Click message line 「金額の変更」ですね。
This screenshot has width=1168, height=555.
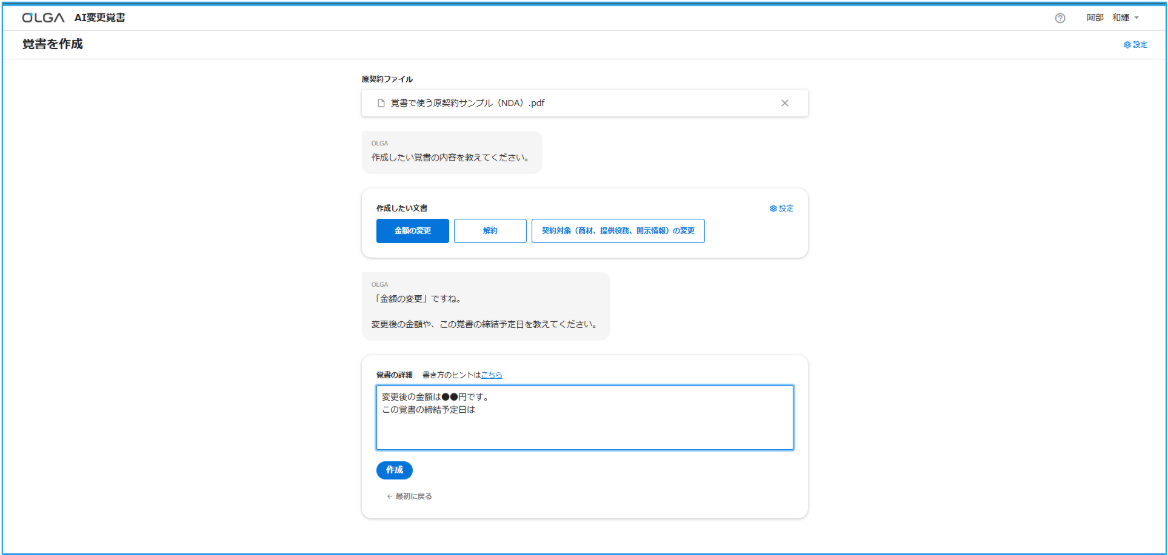[416, 299]
